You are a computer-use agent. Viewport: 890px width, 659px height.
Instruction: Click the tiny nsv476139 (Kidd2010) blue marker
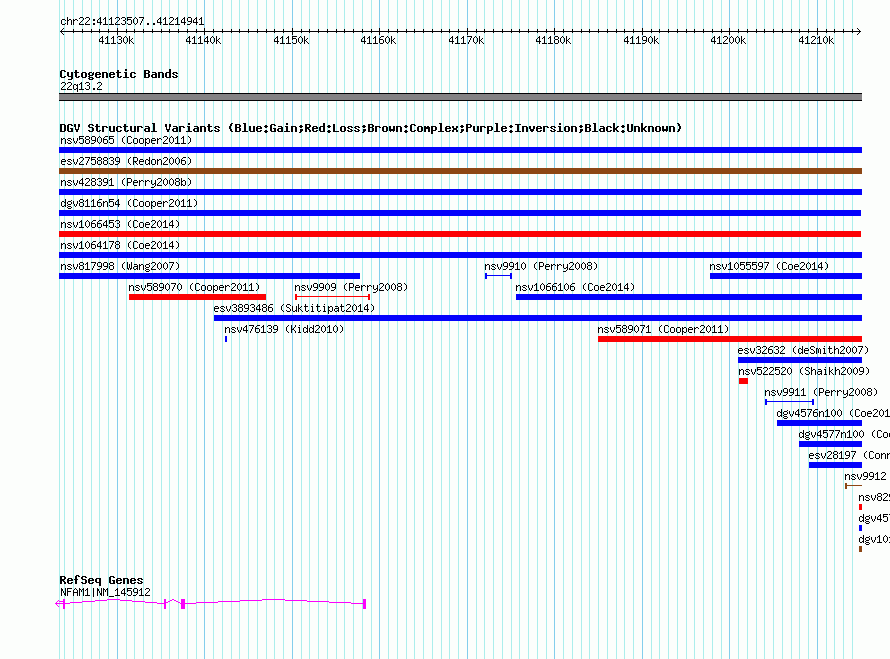226,339
